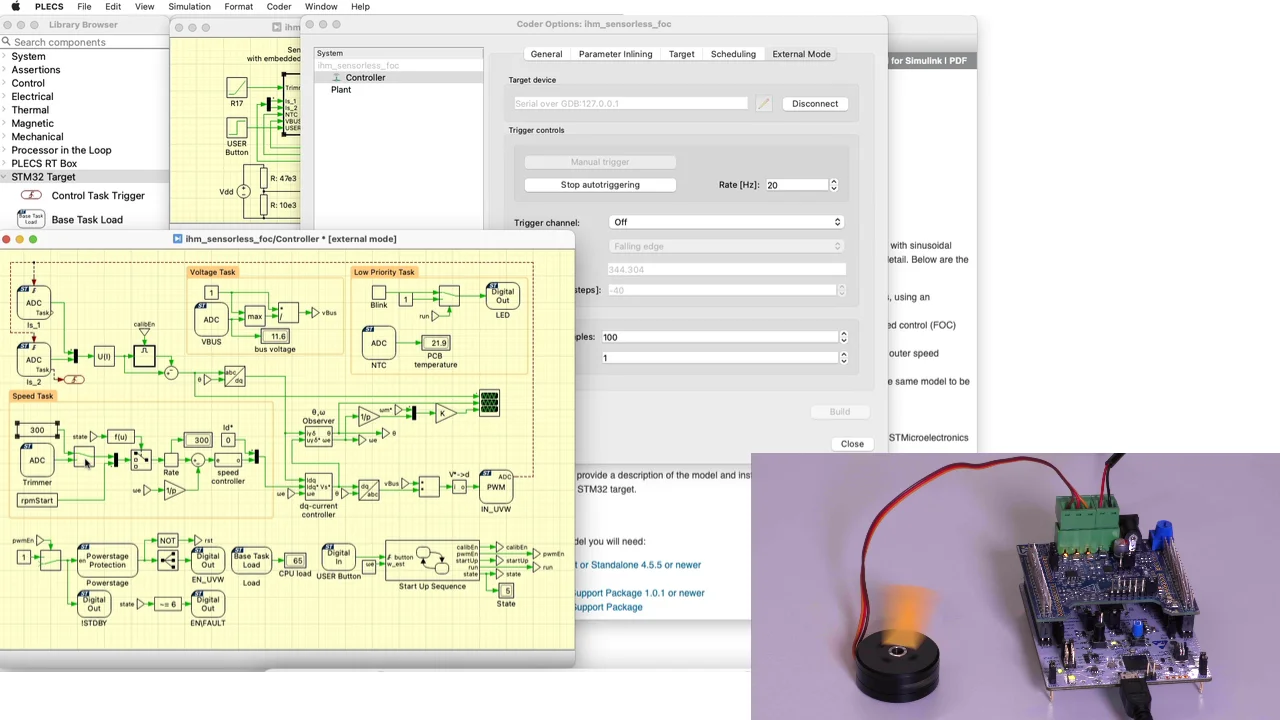
Task: Select the dq-current controller block
Action: tap(318, 487)
